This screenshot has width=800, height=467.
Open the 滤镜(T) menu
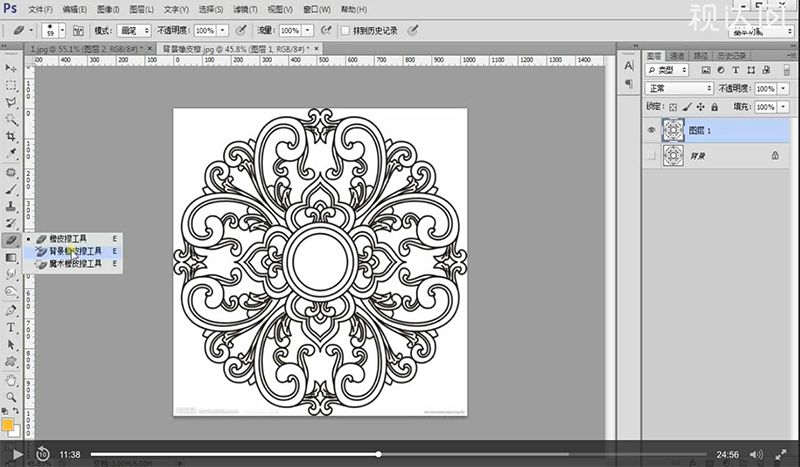coord(245,9)
